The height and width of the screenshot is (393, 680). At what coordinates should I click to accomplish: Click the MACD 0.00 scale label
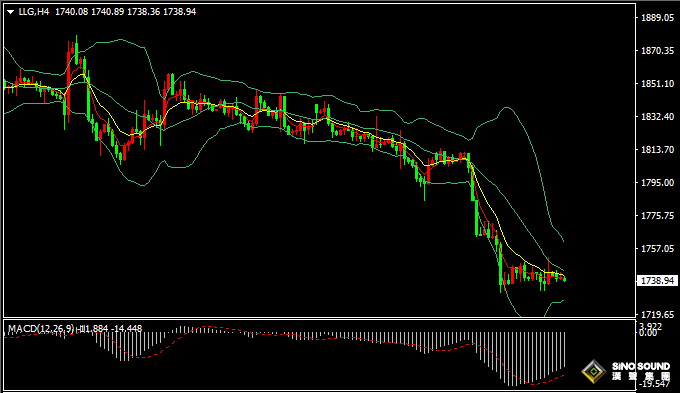coord(648,333)
